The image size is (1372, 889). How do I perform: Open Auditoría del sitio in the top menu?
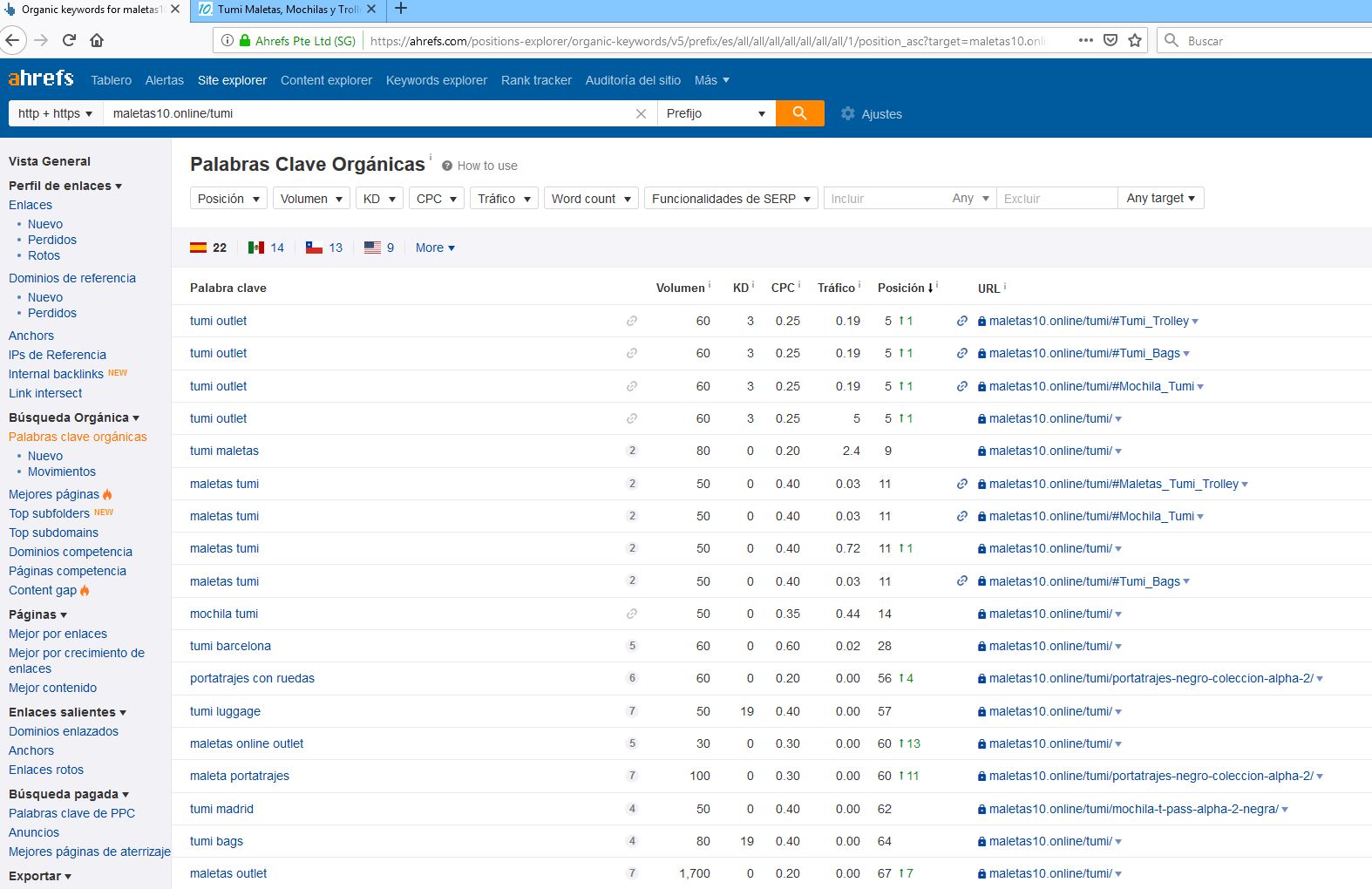coord(633,80)
